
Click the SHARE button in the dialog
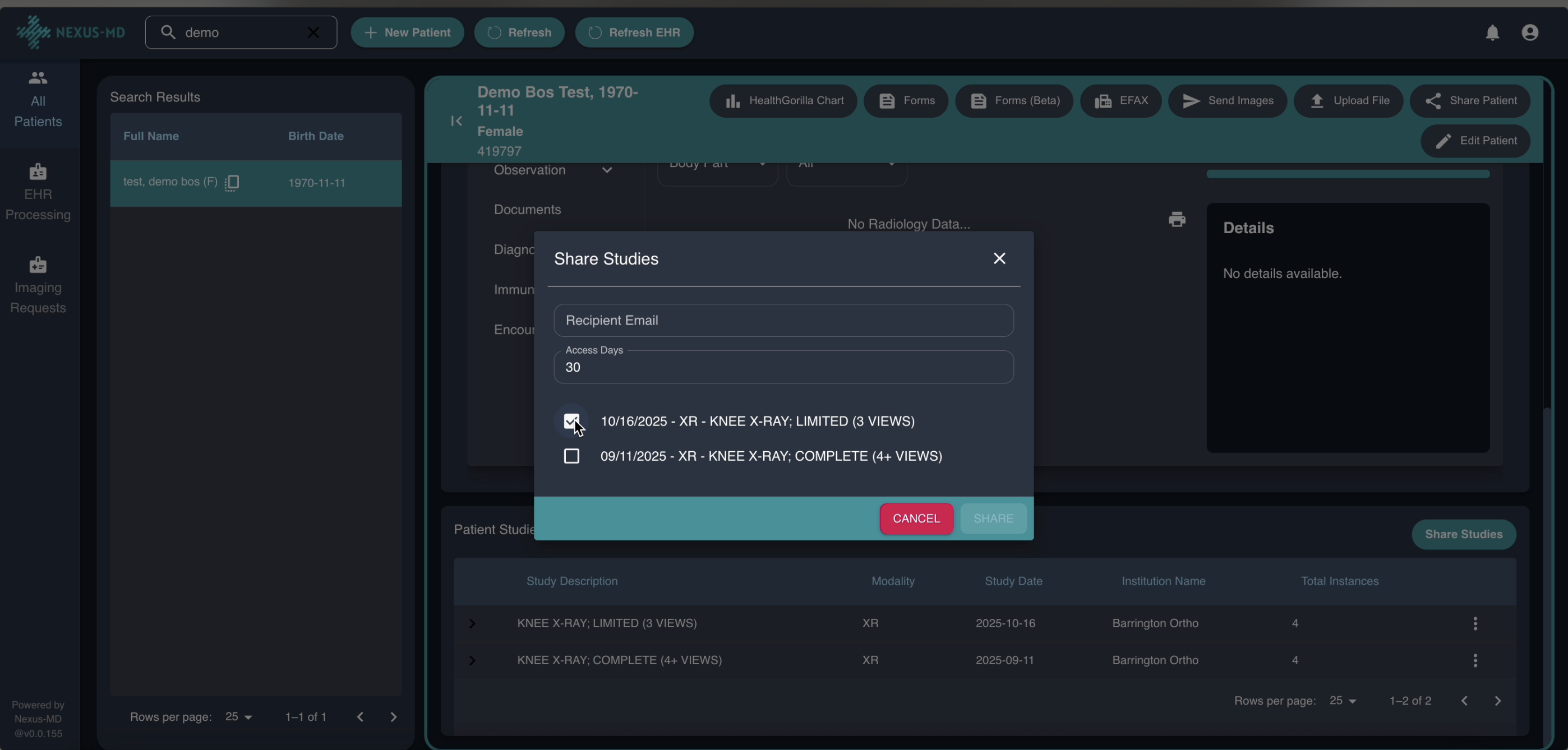coord(992,519)
